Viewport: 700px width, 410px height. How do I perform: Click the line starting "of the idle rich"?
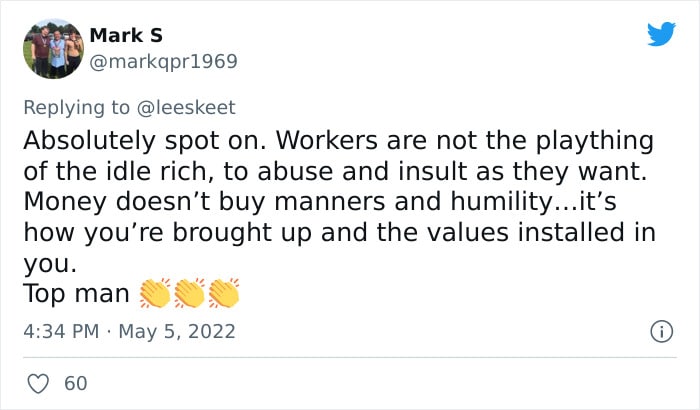(x=335, y=171)
